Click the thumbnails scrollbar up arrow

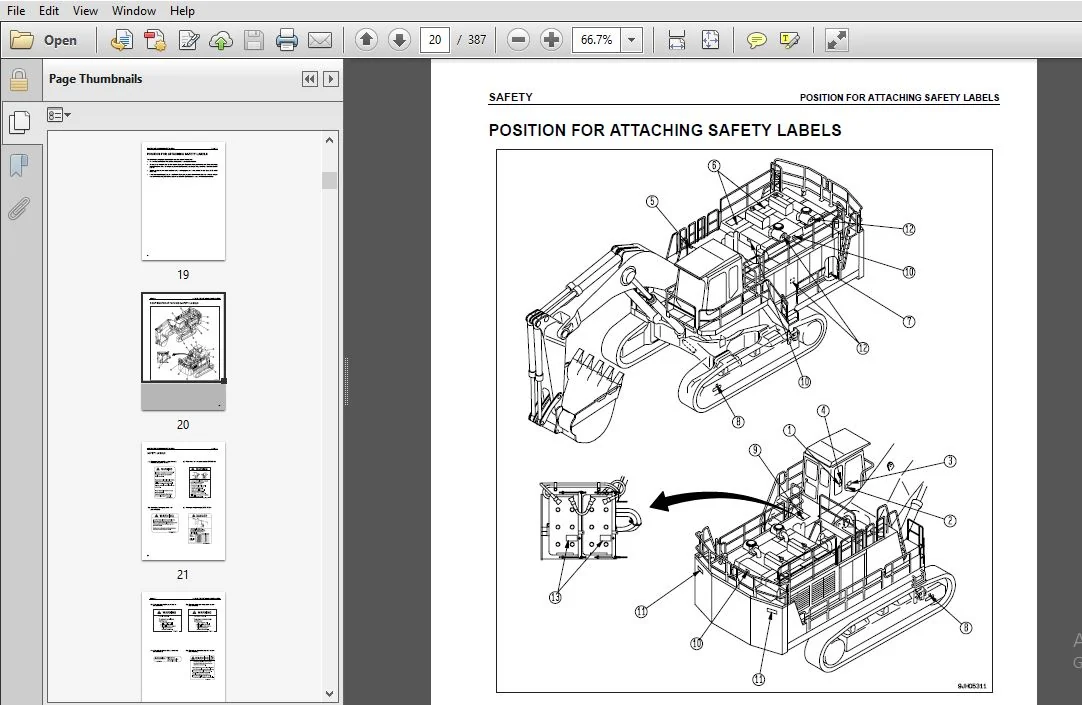[329, 140]
